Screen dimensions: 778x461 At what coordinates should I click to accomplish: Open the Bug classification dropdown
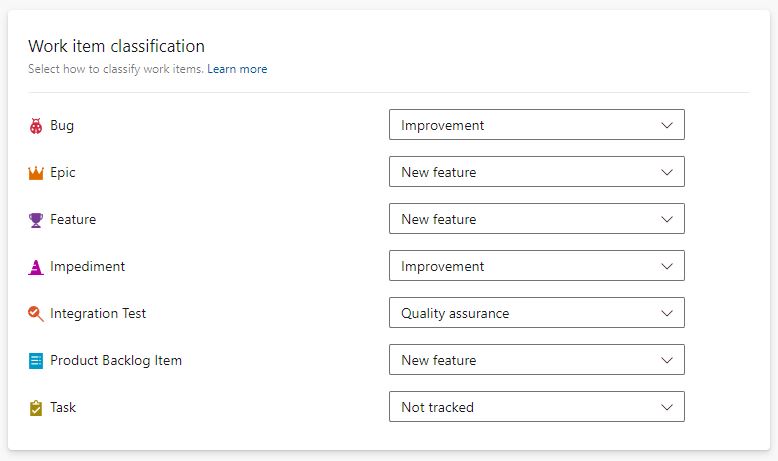click(x=536, y=125)
